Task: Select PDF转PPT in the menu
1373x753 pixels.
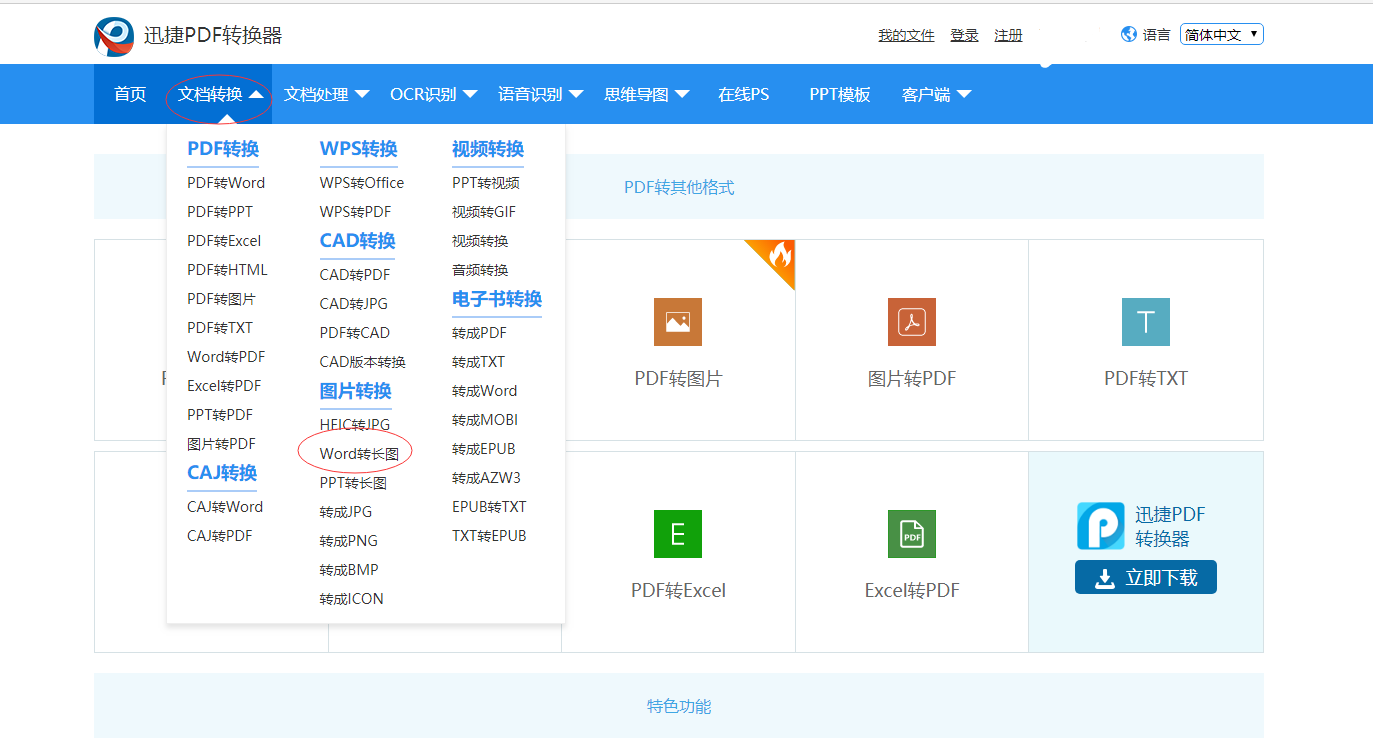Action: [220, 212]
